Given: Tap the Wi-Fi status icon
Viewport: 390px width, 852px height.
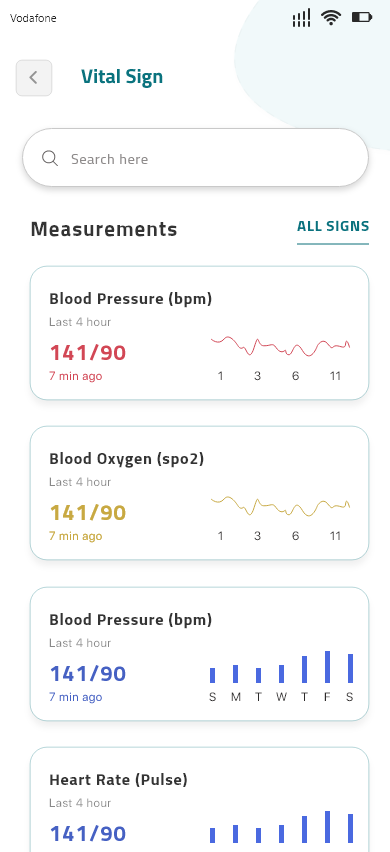Looking at the screenshot, I should (x=331, y=18).
